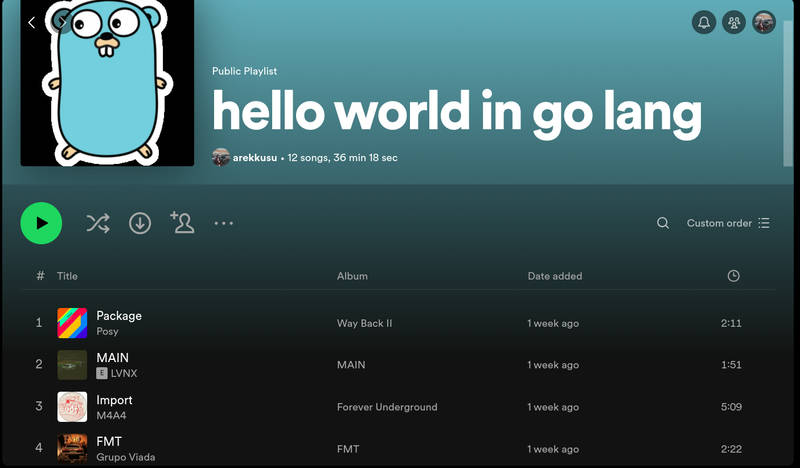800x468 pixels.
Task: Click track number 3 to play Import
Action: point(39,406)
